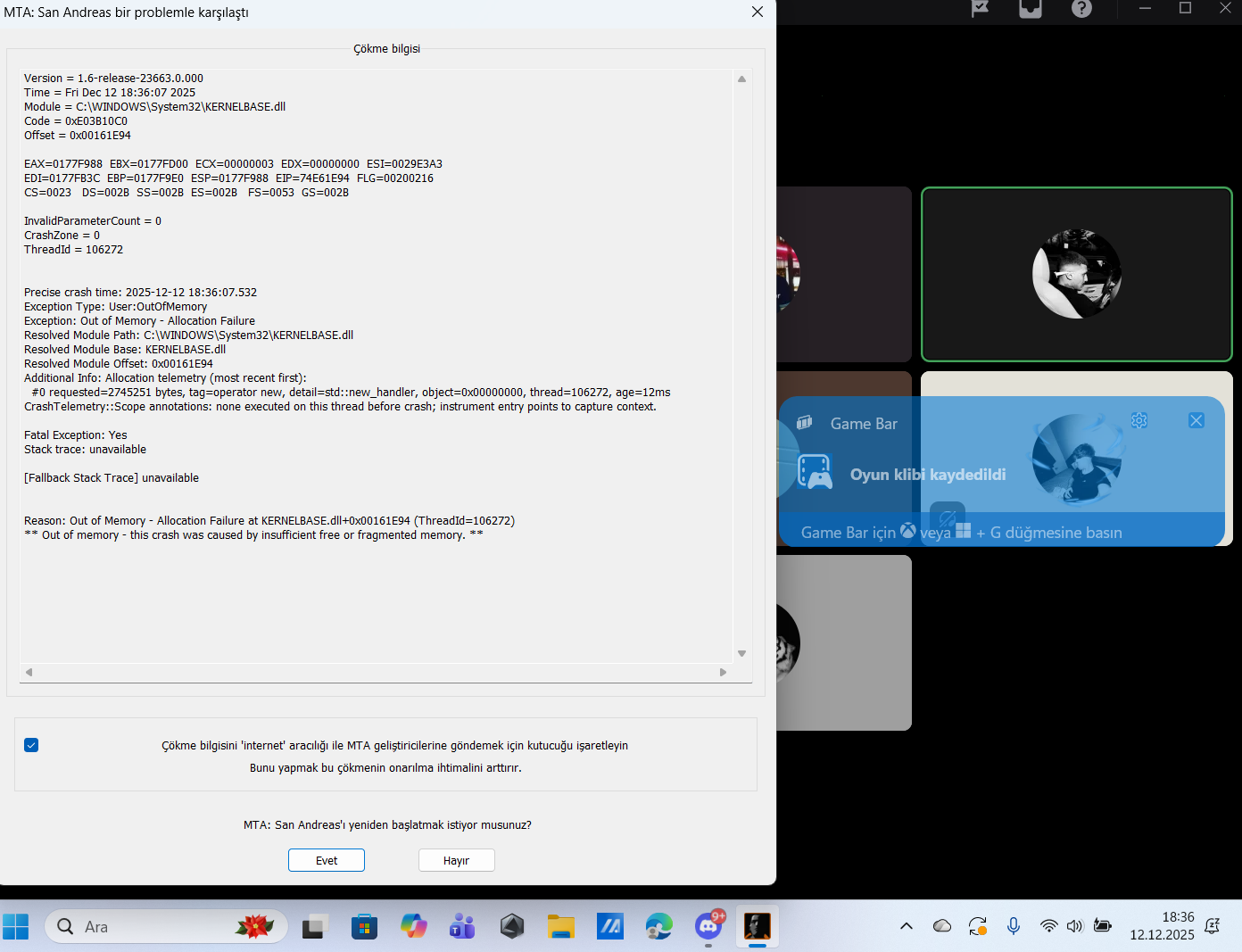The width and height of the screenshot is (1242, 952).
Task: Click the 'ThreadId = 106272' line
Action: (x=73, y=250)
